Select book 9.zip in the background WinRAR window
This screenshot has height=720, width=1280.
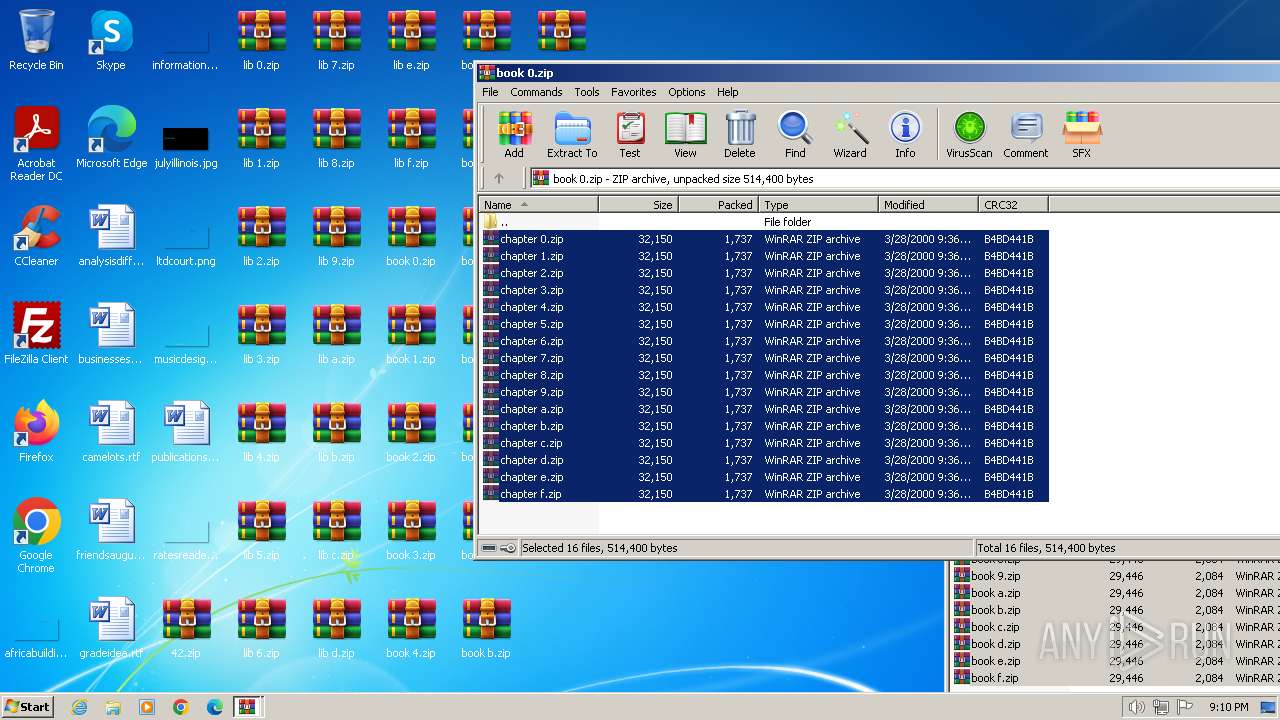click(x=1115, y=576)
